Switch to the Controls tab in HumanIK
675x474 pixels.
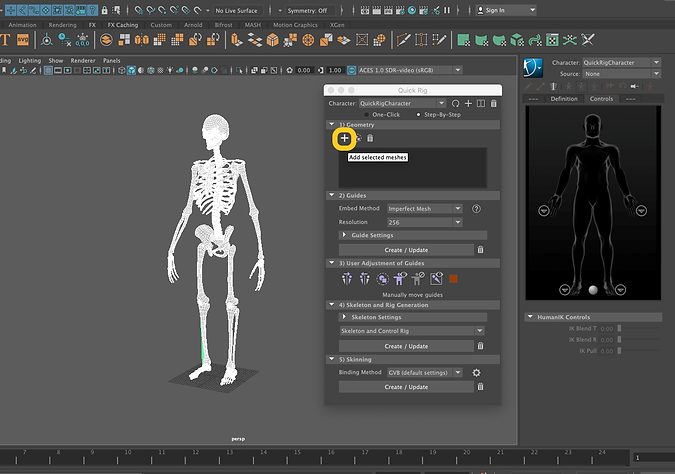(601, 99)
